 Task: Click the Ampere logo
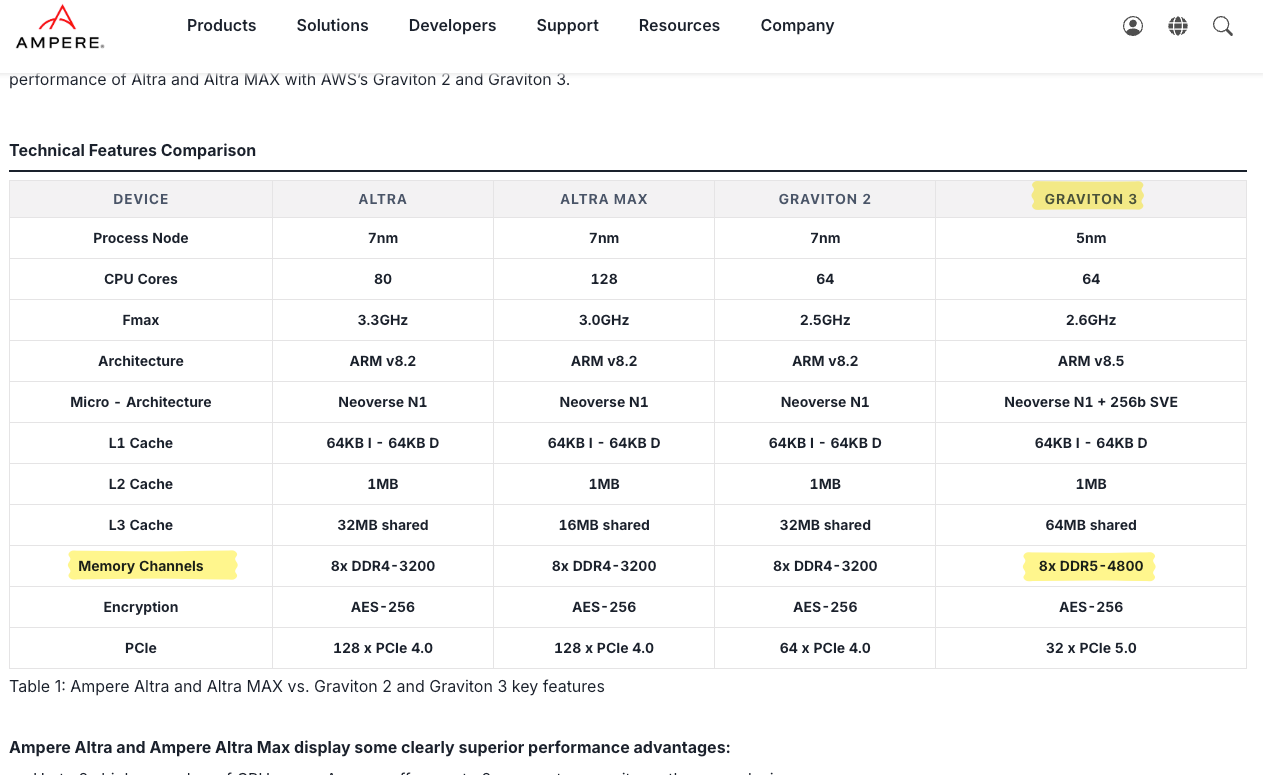tap(60, 27)
